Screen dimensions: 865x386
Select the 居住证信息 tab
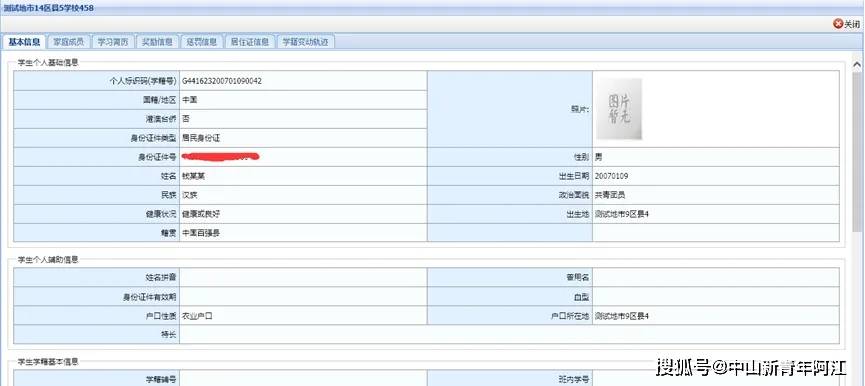(x=250, y=42)
